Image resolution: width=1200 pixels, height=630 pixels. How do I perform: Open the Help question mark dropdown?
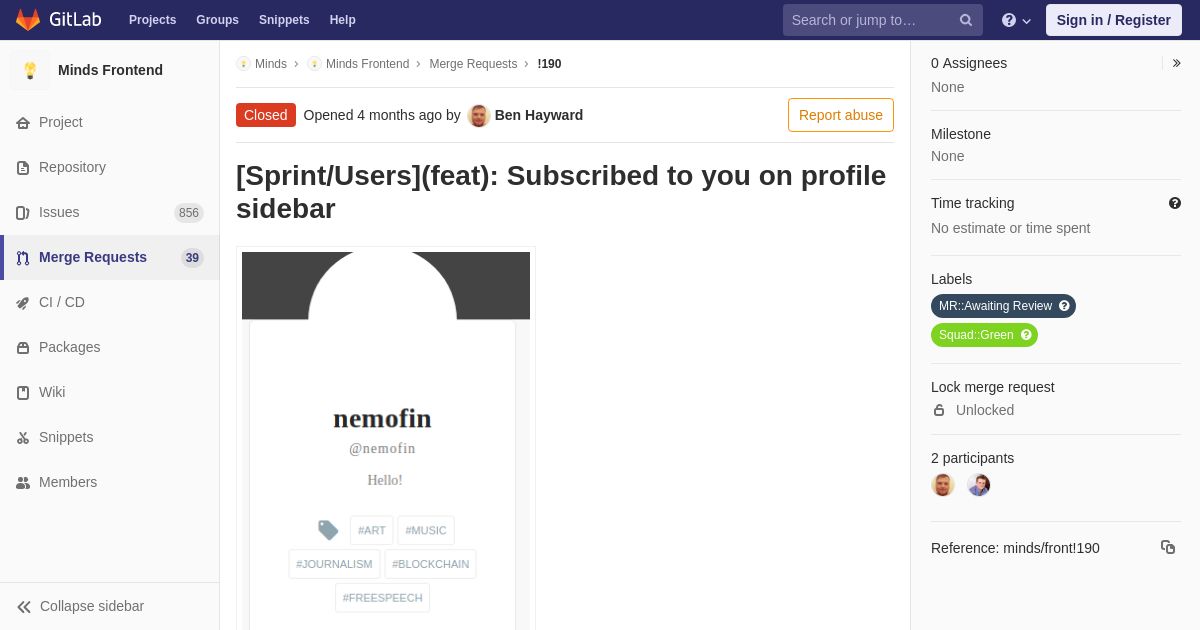click(x=1016, y=20)
